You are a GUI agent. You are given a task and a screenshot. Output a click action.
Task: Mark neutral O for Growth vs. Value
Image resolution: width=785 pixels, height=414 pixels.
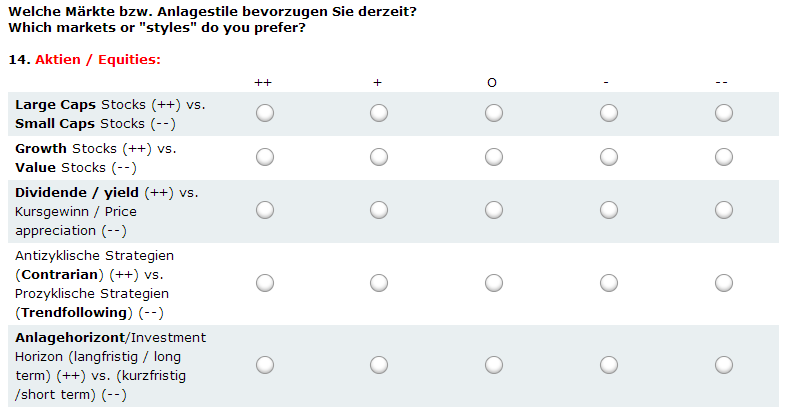(x=494, y=157)
